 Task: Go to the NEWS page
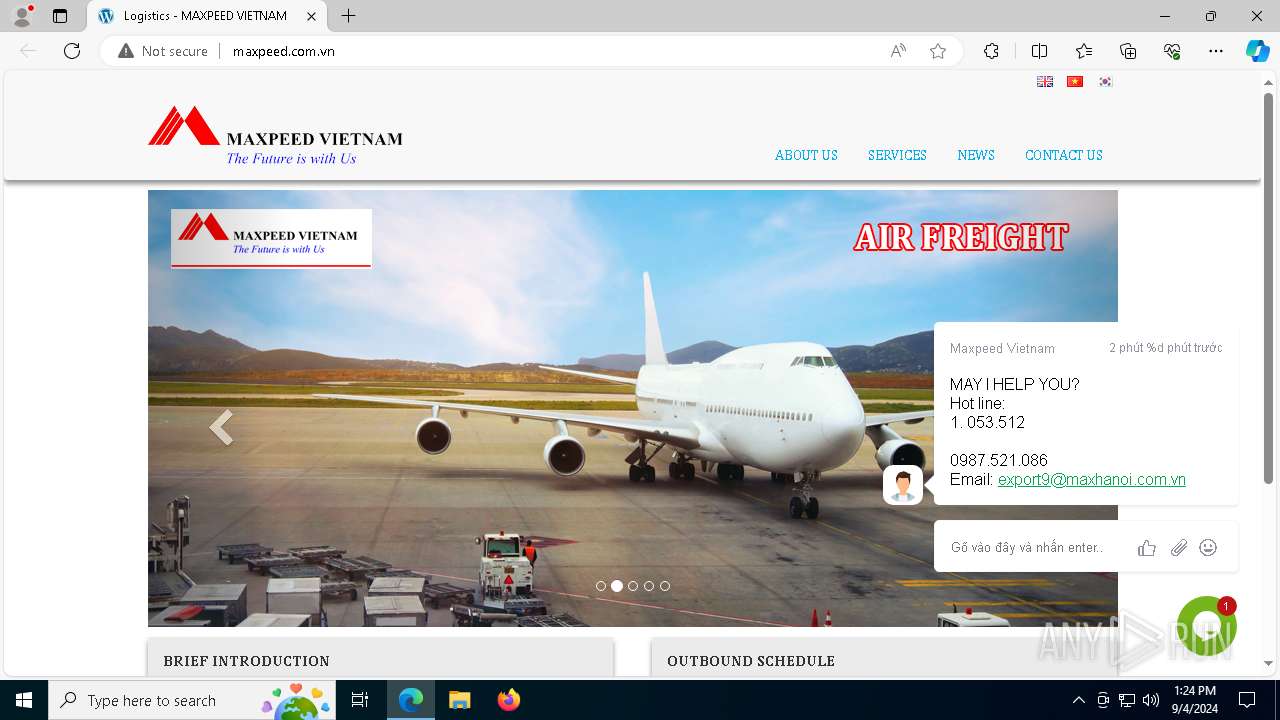(976, 155)
